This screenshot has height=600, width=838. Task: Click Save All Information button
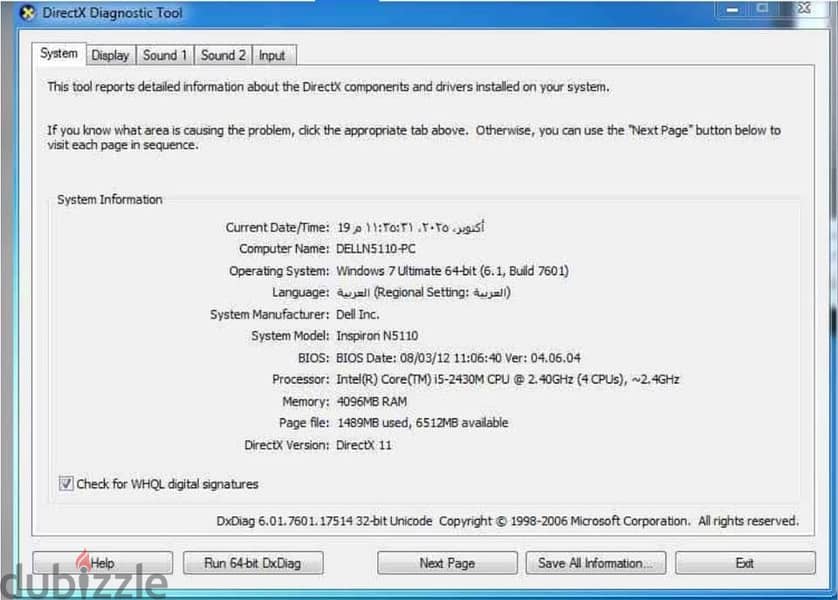click(595, 563)
